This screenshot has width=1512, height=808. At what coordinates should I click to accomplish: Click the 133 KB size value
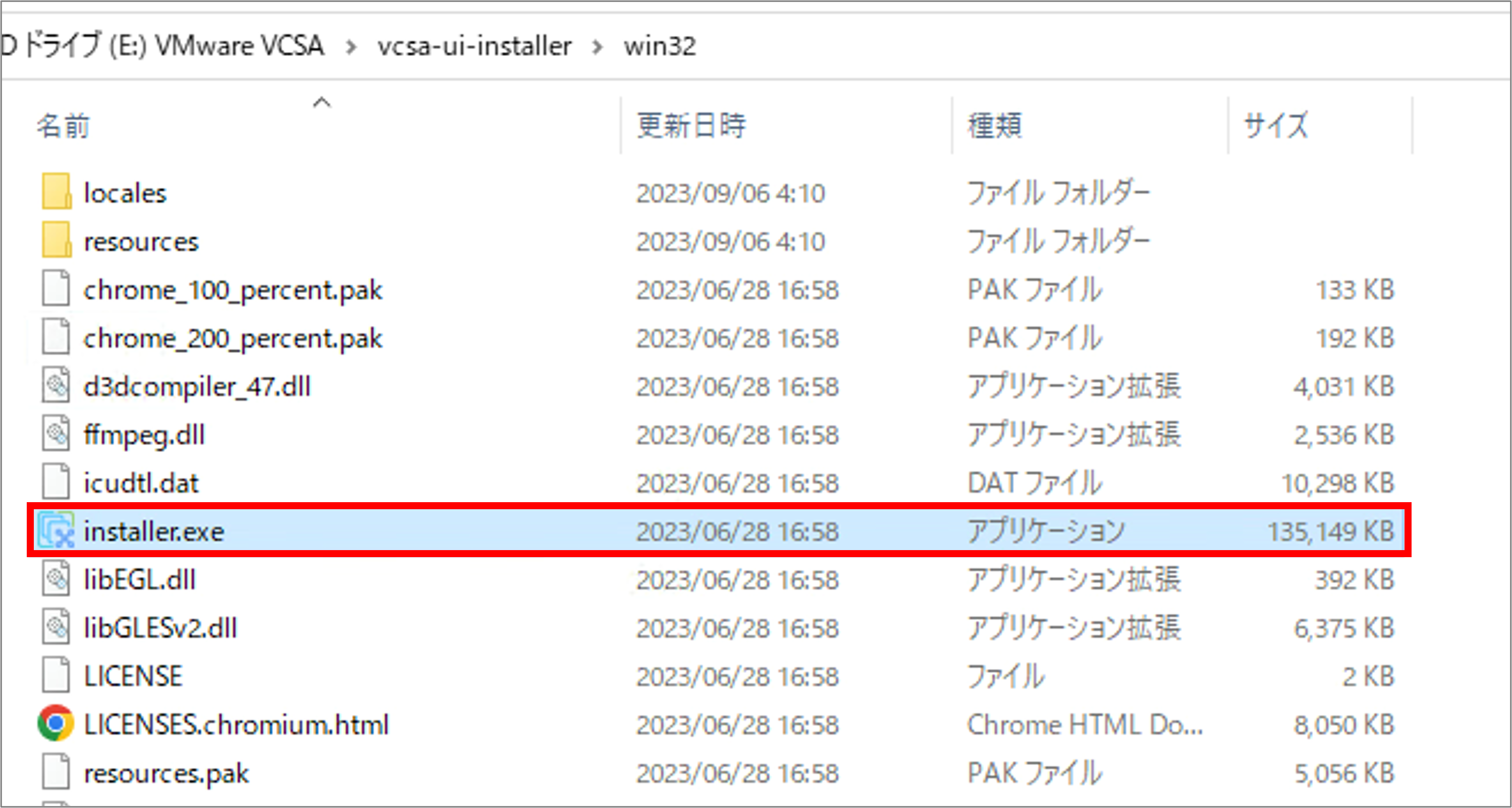pos(1355,291)
